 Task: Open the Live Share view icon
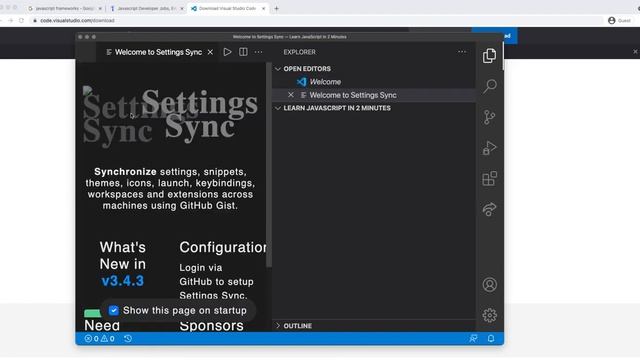tap(489, 209)
